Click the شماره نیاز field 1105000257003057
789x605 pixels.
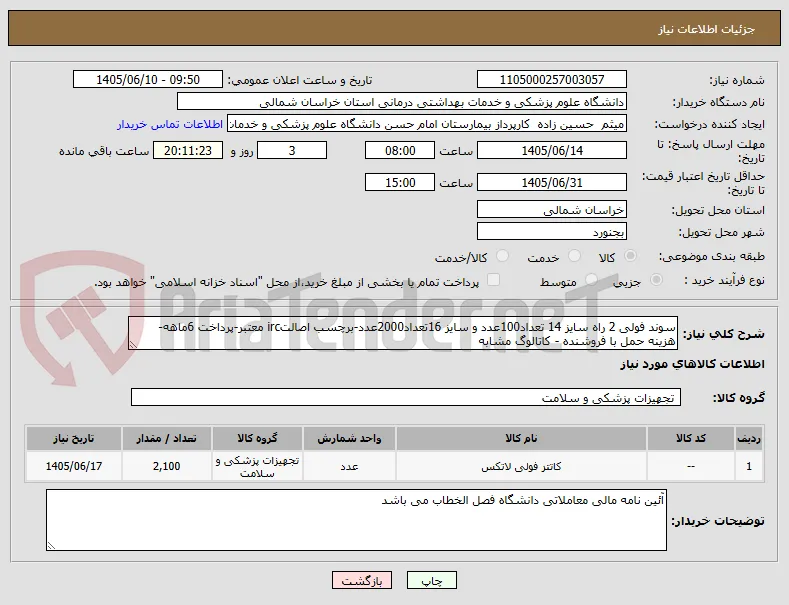551,80
